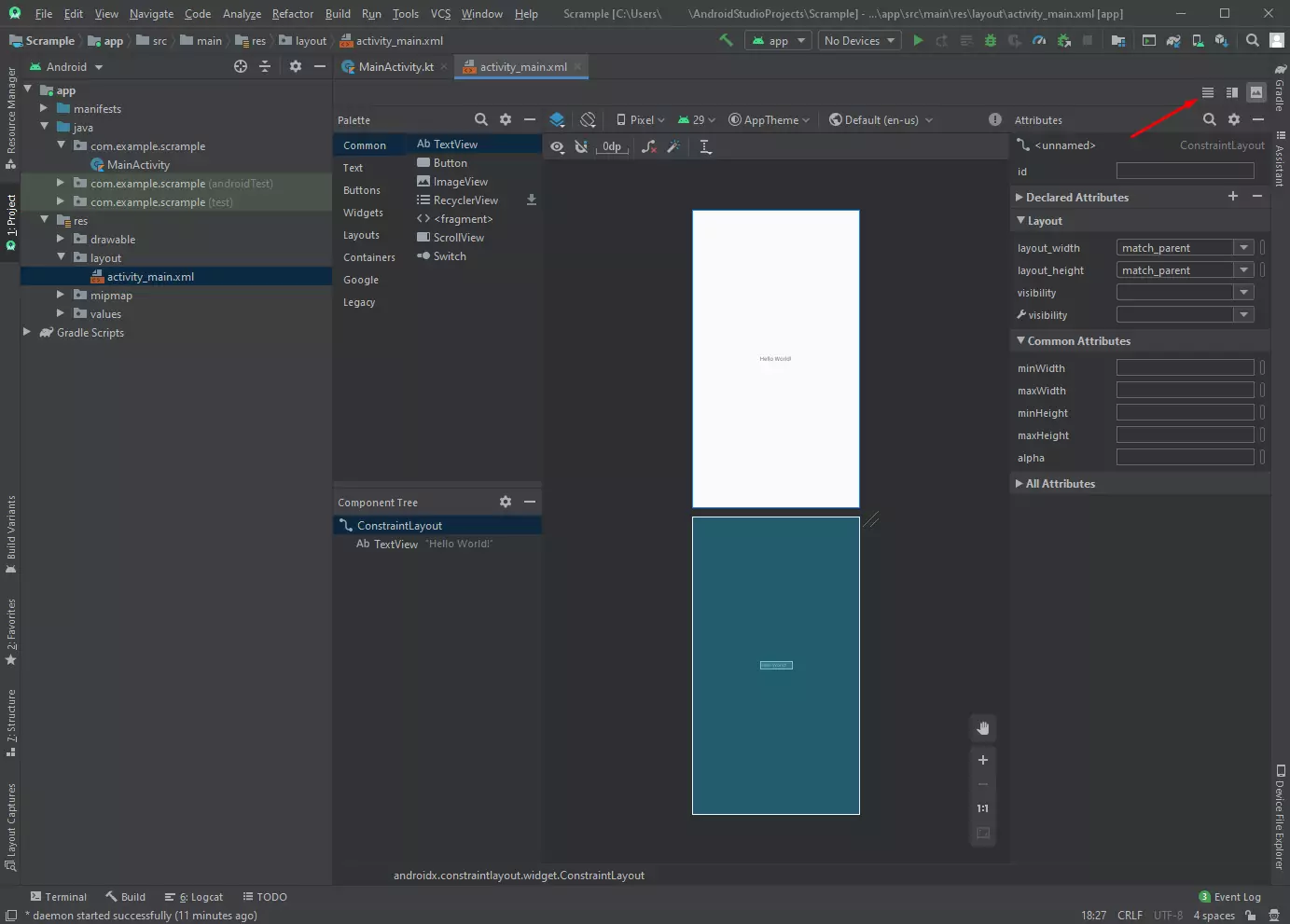The height and width of the screenshot is (924, 1290).
Task: Toggle Design view mode image icon
Action: tap(1256, 92)
